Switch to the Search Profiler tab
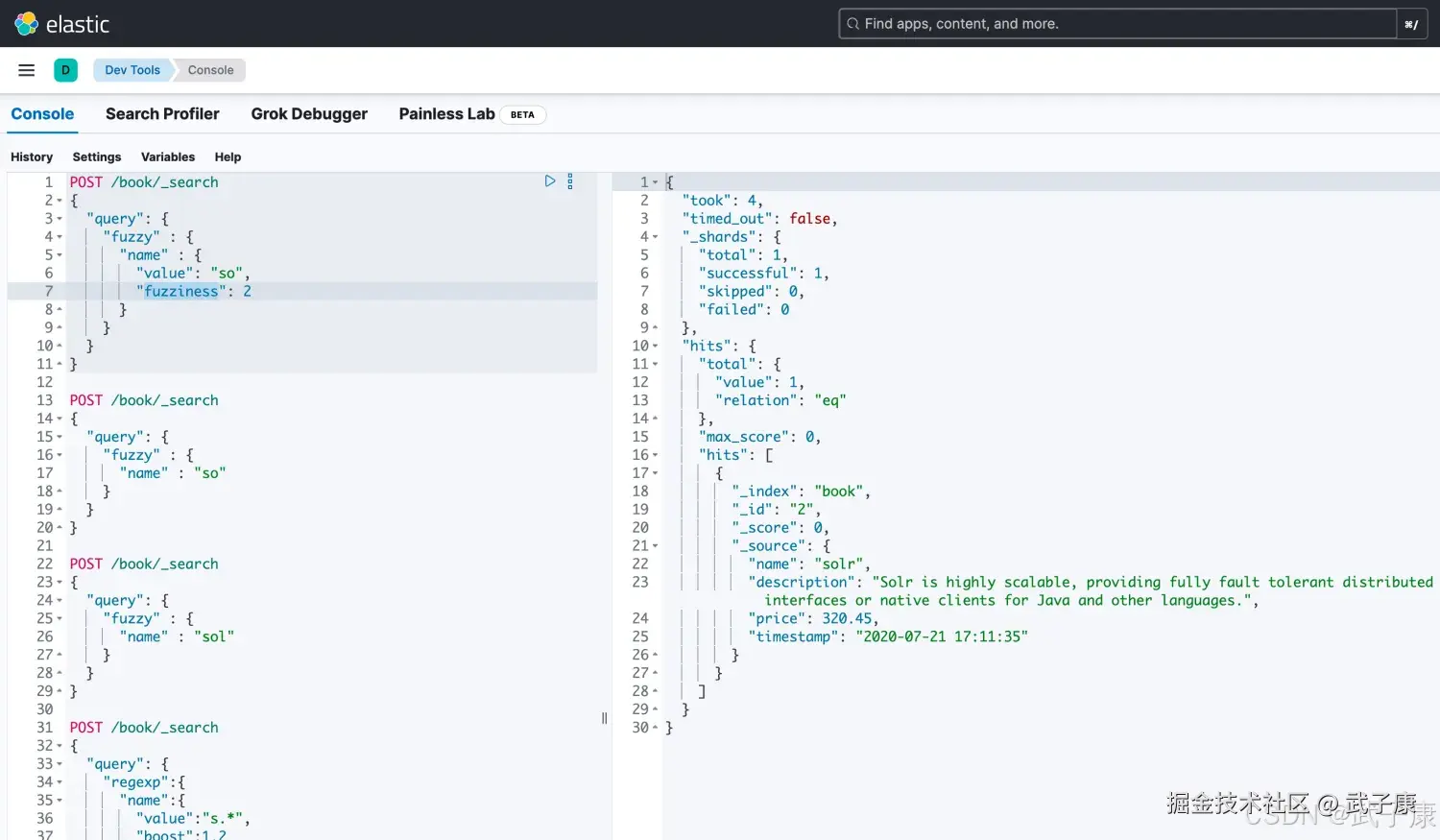1440x840 pixels. [x=162, y=114]
